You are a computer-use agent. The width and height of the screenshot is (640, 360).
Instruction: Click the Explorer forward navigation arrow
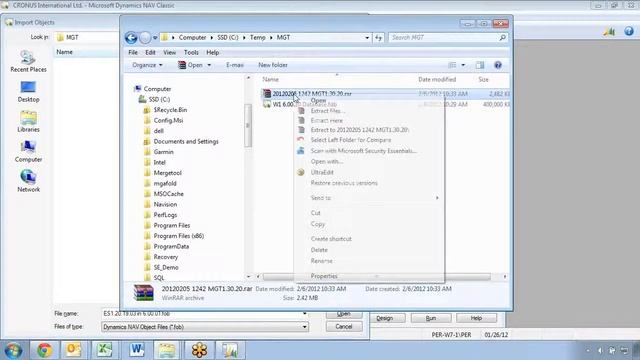145,38
